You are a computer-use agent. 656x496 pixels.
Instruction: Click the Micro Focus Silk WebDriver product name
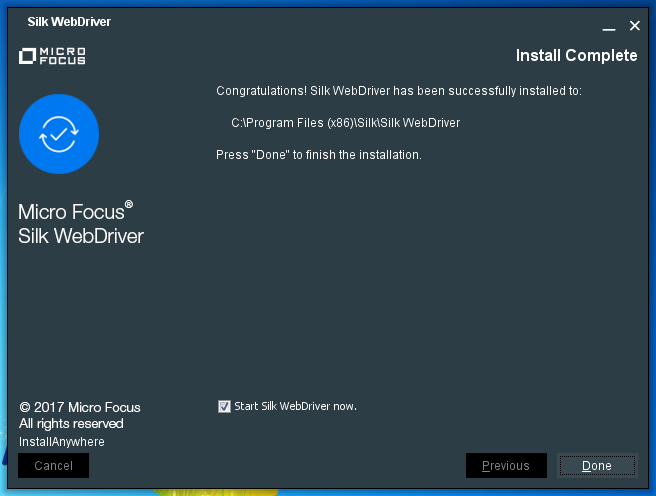[81, 224]
